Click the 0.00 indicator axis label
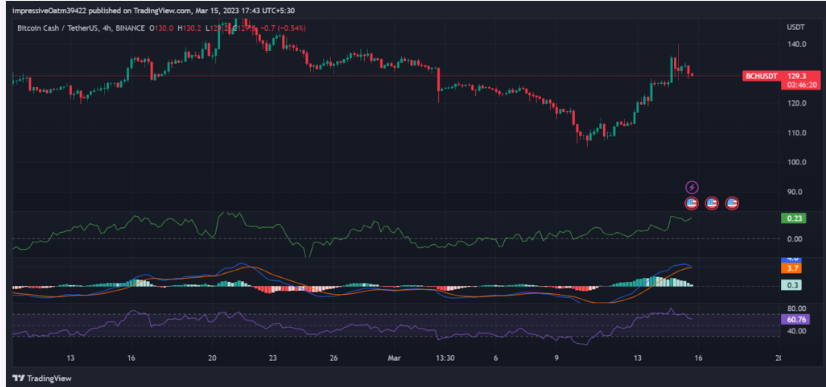 [794, 239]
